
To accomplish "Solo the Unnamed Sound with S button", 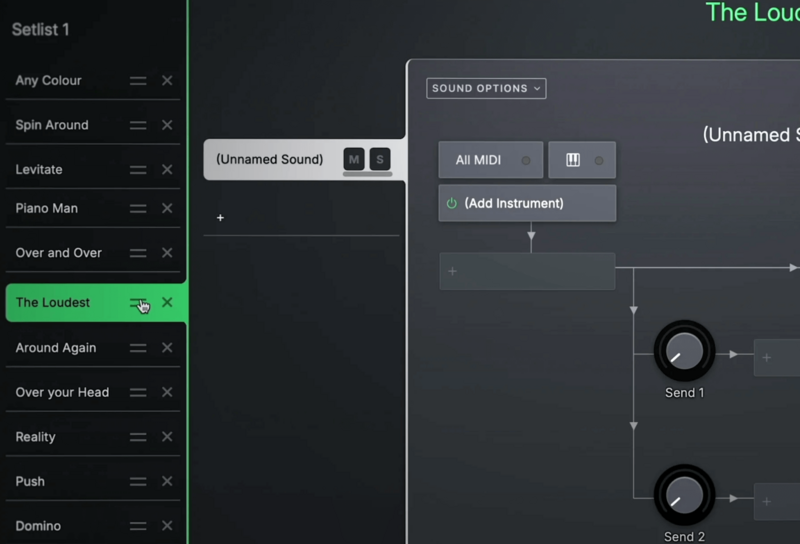I will pos(380,159).
